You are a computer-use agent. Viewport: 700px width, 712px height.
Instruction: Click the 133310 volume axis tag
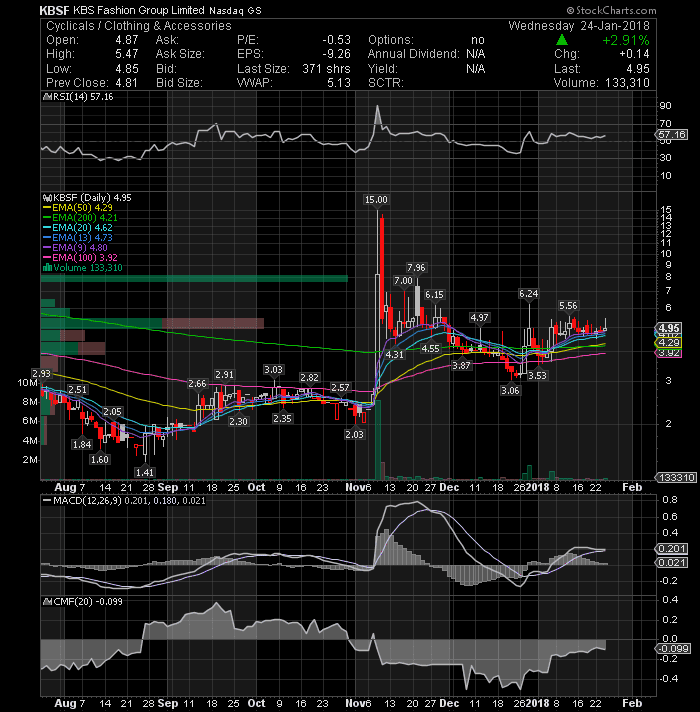point(676,478)
